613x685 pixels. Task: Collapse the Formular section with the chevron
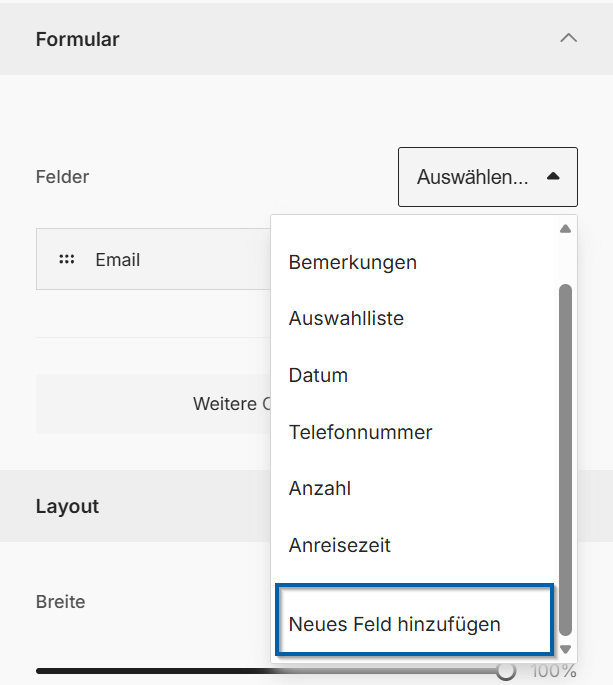coord(568,39)
